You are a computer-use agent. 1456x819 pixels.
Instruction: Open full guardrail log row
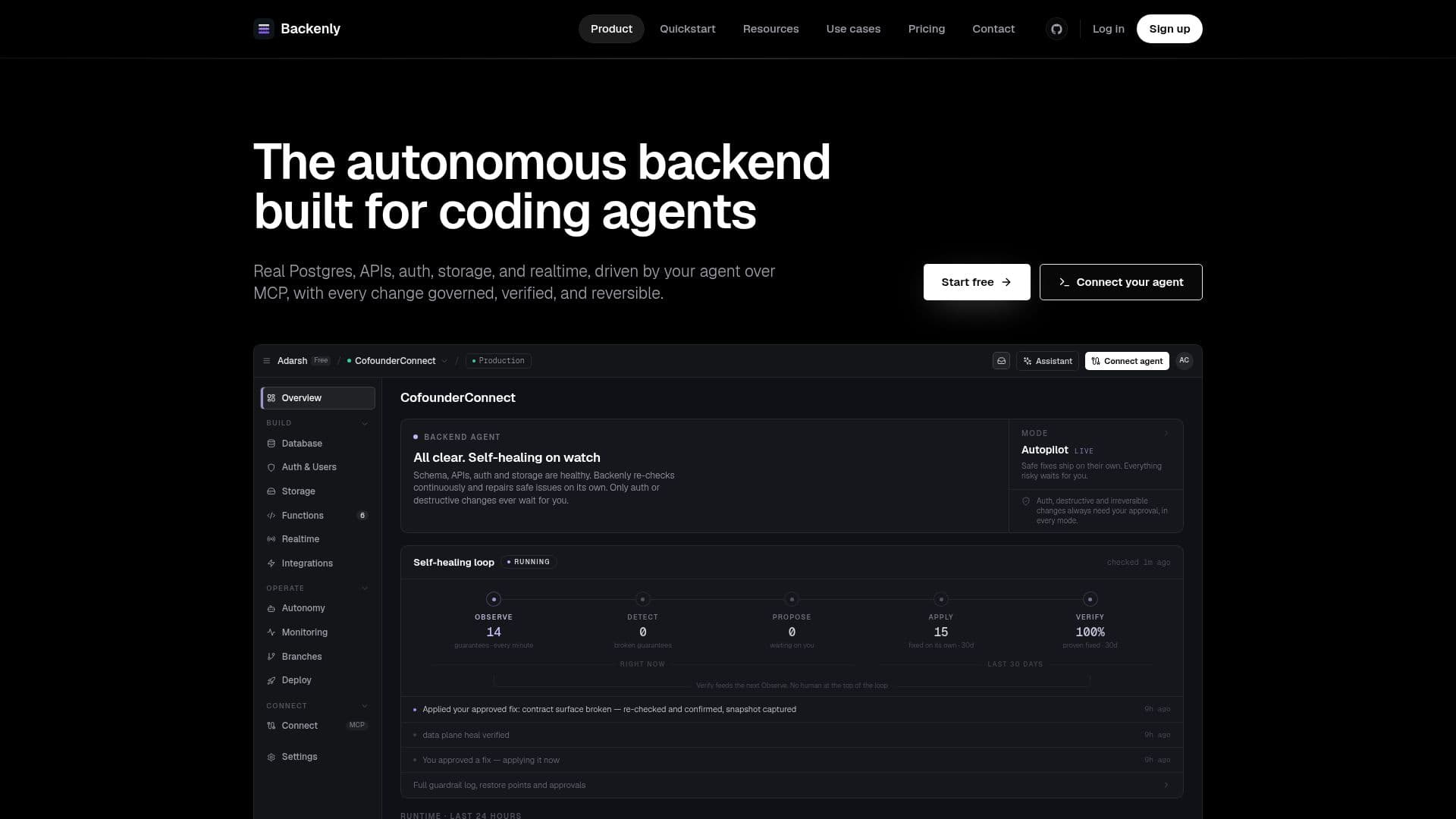792,785
